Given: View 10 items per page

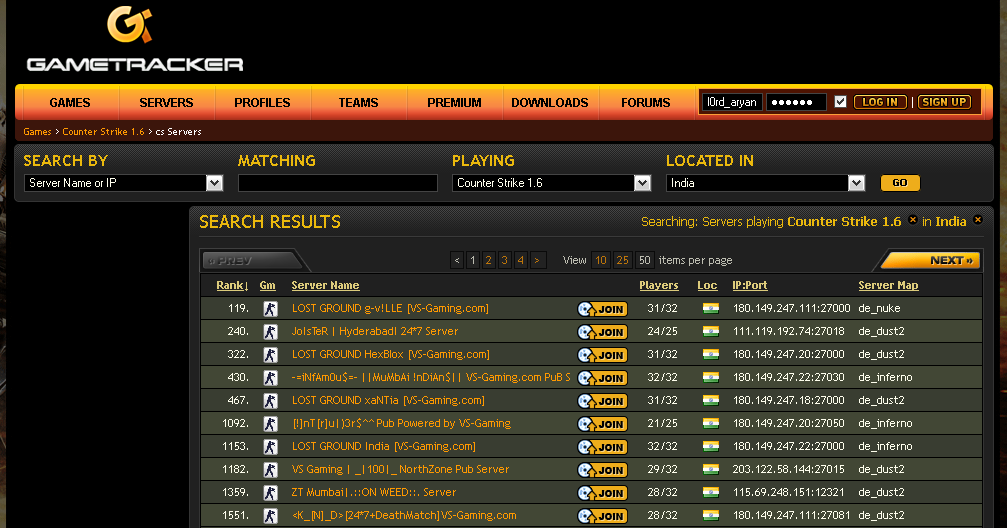Looking at the screenshot, I should (x=601, y=260).
